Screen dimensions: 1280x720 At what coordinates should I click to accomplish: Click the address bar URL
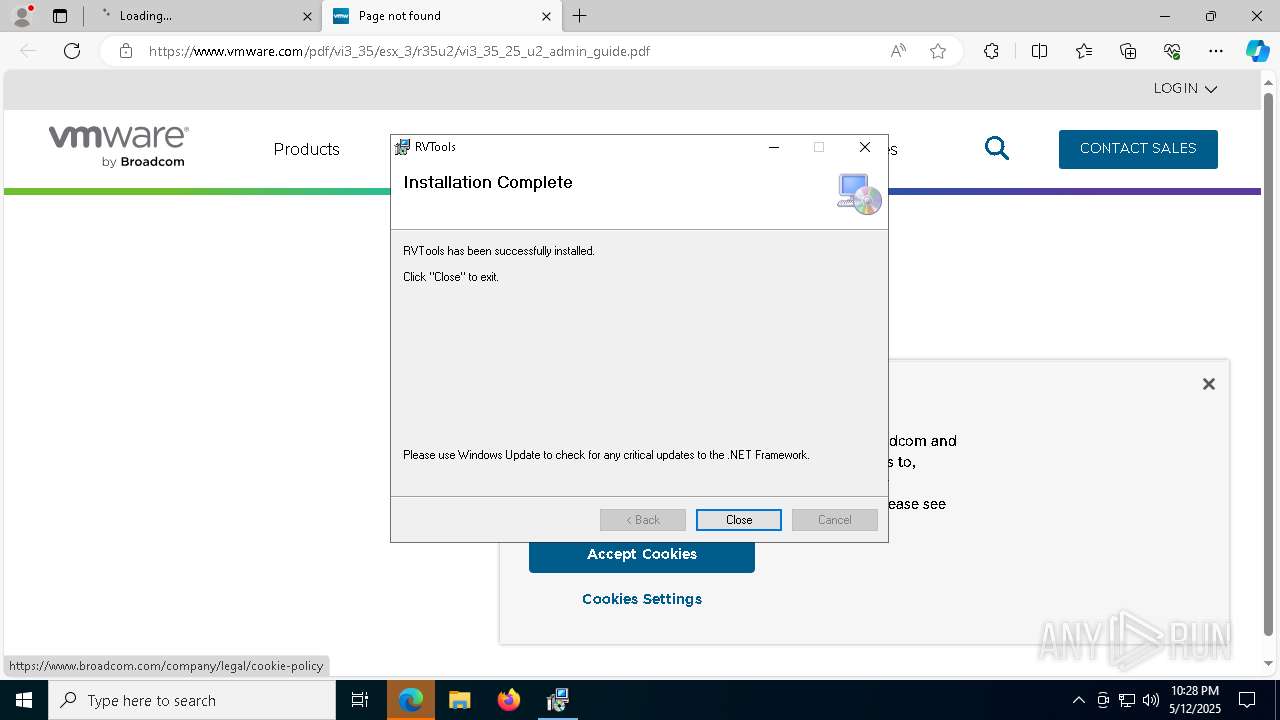click(x=399, y=51)
